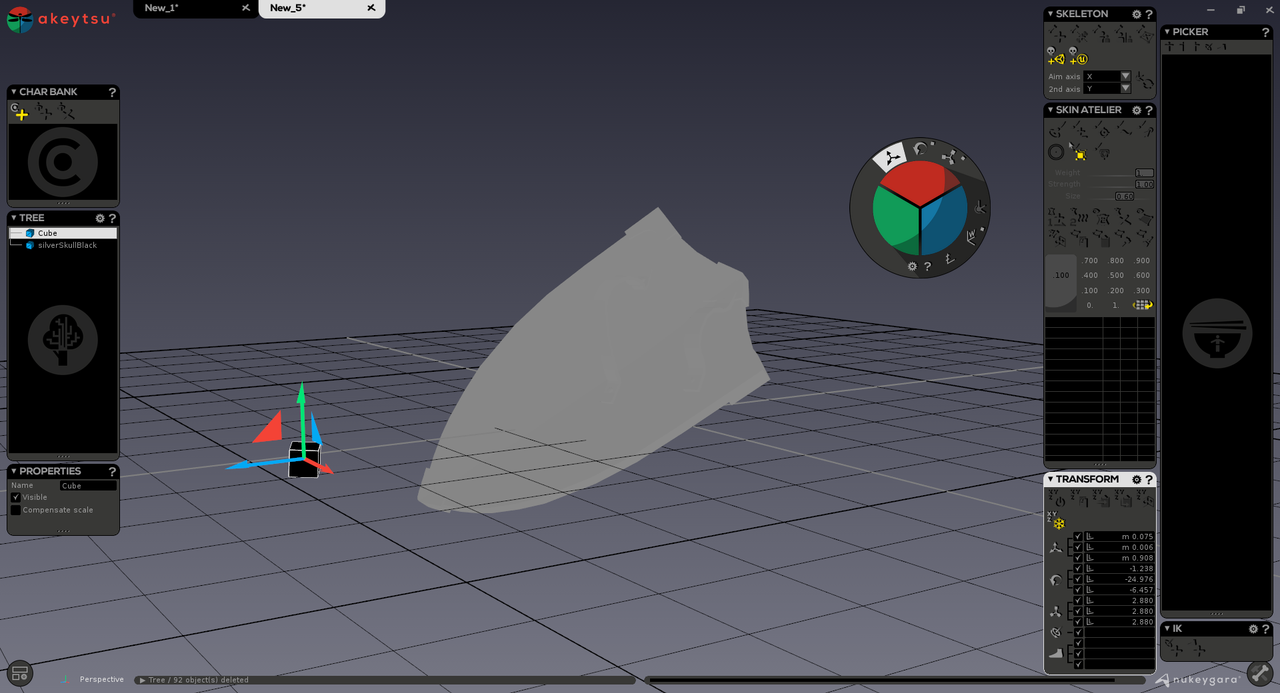
Task: Click the .900 weight preset
Action: point(1141,261)
